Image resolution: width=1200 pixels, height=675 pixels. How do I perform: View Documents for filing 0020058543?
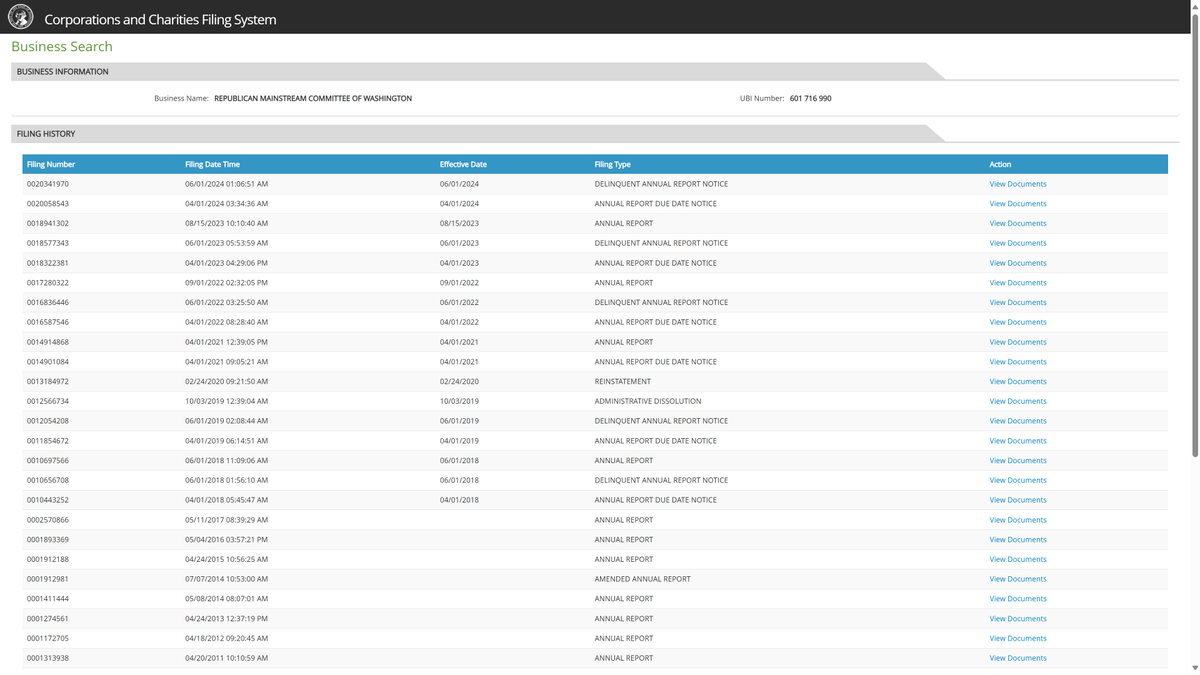coord(1018,204)
